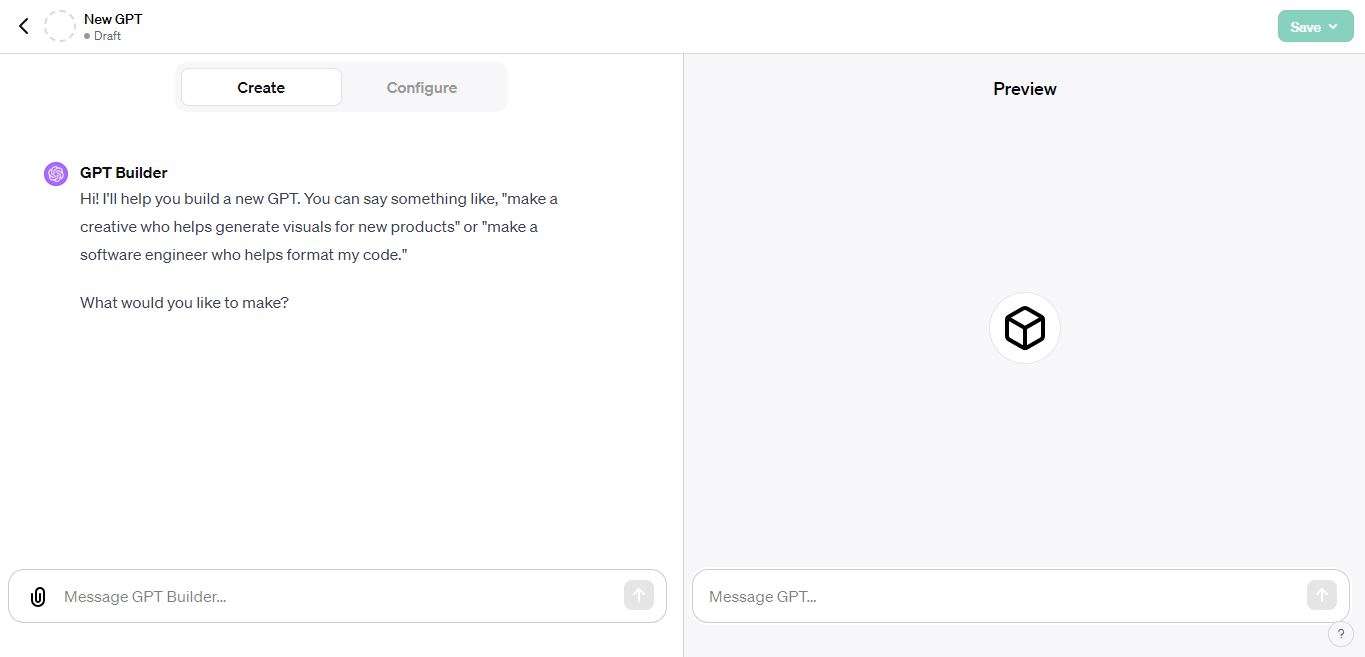Click the Message GPT input in Preview
Image resolution: width=1365 pixels, height=657 pixels.
tap(1000, 596)
